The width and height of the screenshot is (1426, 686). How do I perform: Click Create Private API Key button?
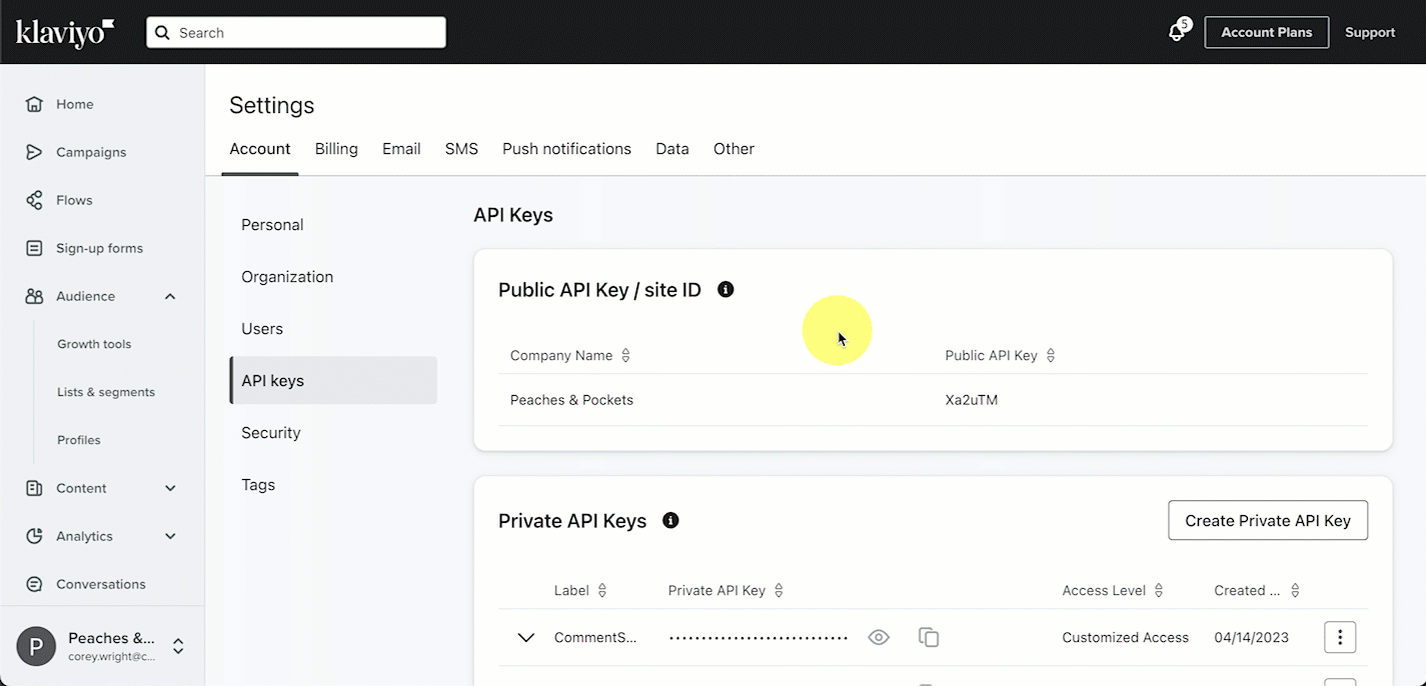[1268, 520]
